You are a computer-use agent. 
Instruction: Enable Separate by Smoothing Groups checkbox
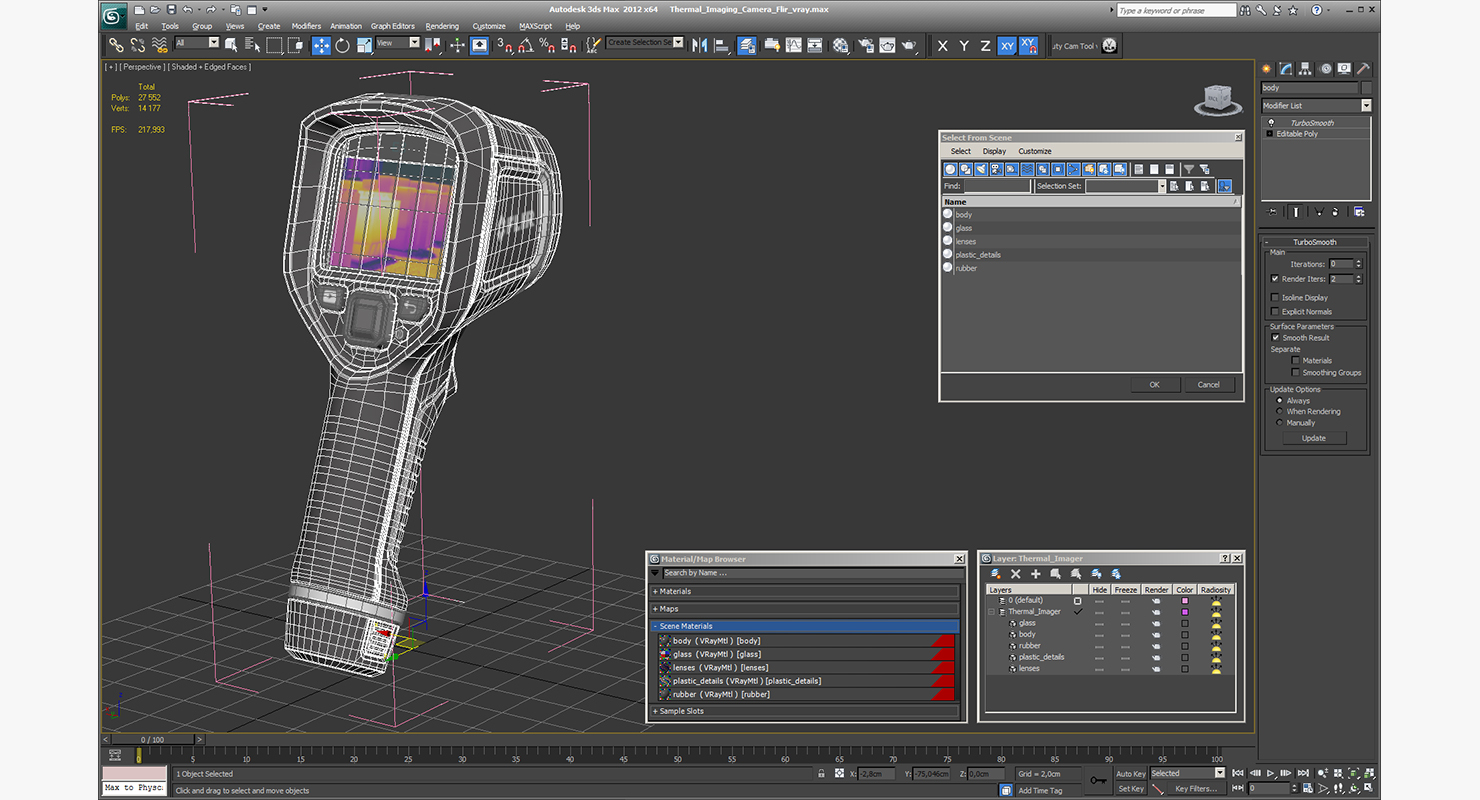tap(1296, 372)
